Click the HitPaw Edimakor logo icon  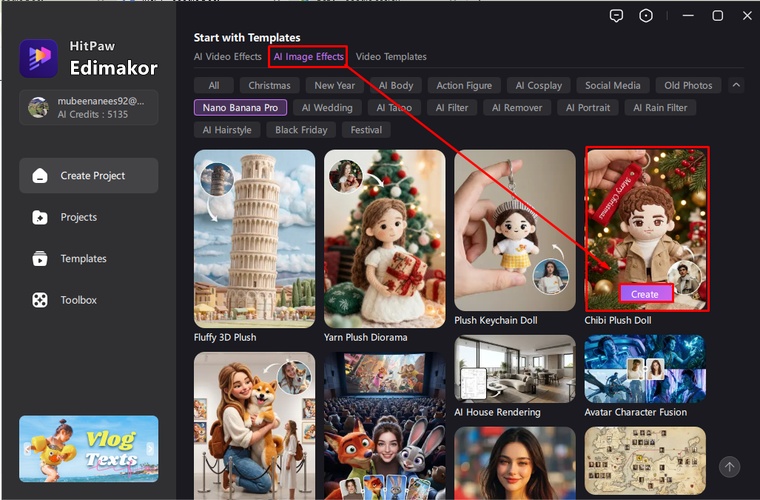point(39,59)
